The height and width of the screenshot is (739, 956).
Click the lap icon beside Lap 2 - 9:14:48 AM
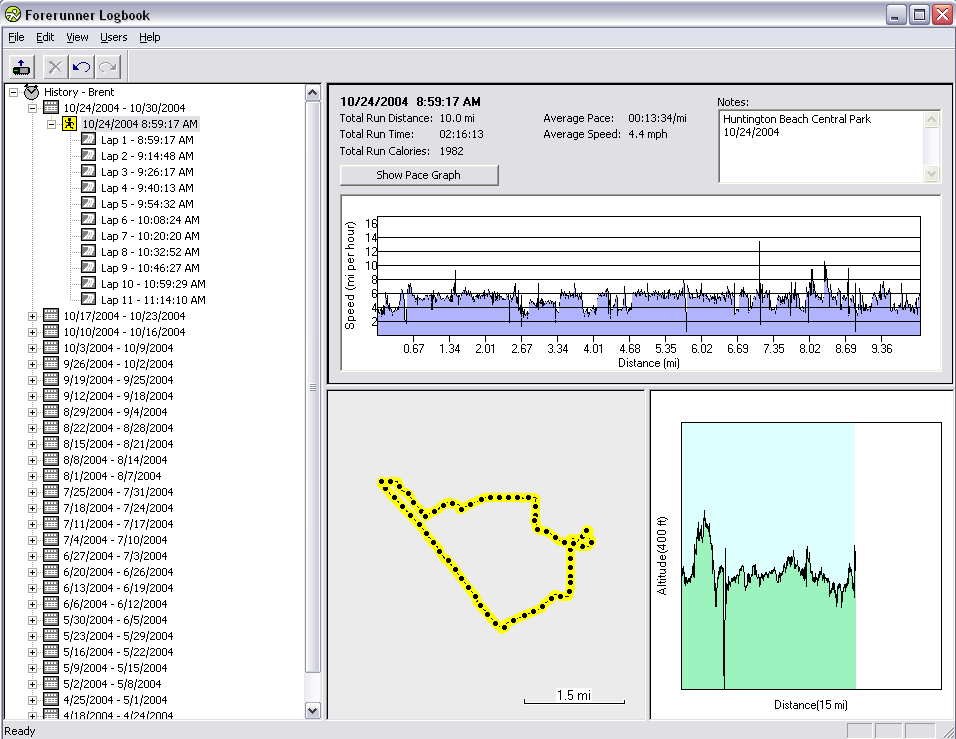(88, 155)
